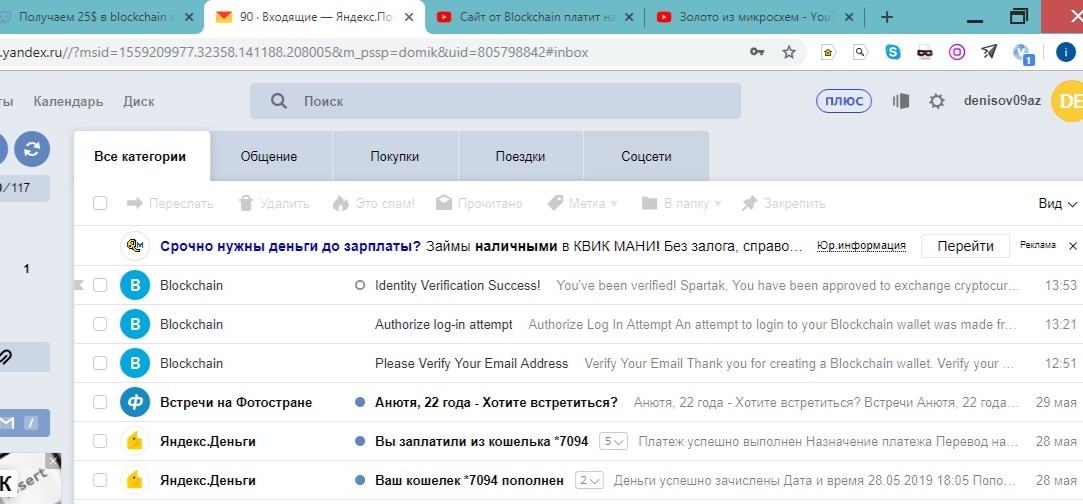Image resolution: width=1083 pixels, height=504 pixels.
Task: Tick checkbox for Please Verify Your Email
Action: [100, 363]
